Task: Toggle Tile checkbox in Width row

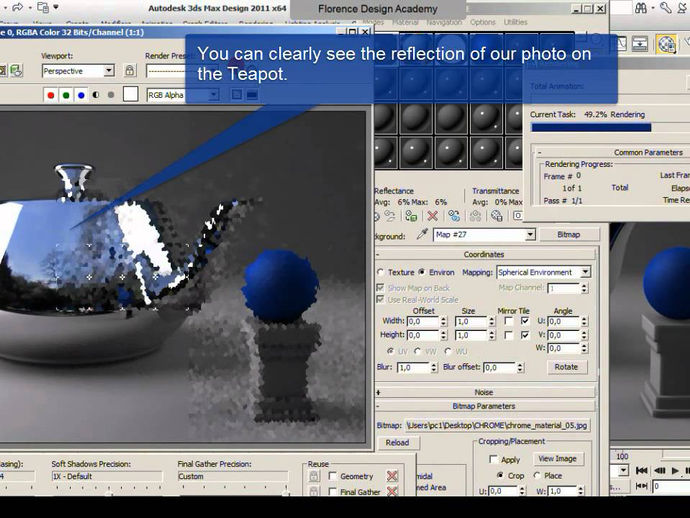Action: click(525, 321)
